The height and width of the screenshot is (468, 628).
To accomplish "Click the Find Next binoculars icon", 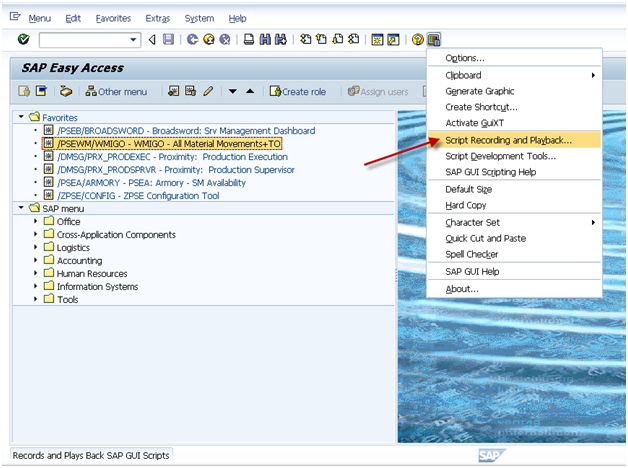I will [281, 39].
